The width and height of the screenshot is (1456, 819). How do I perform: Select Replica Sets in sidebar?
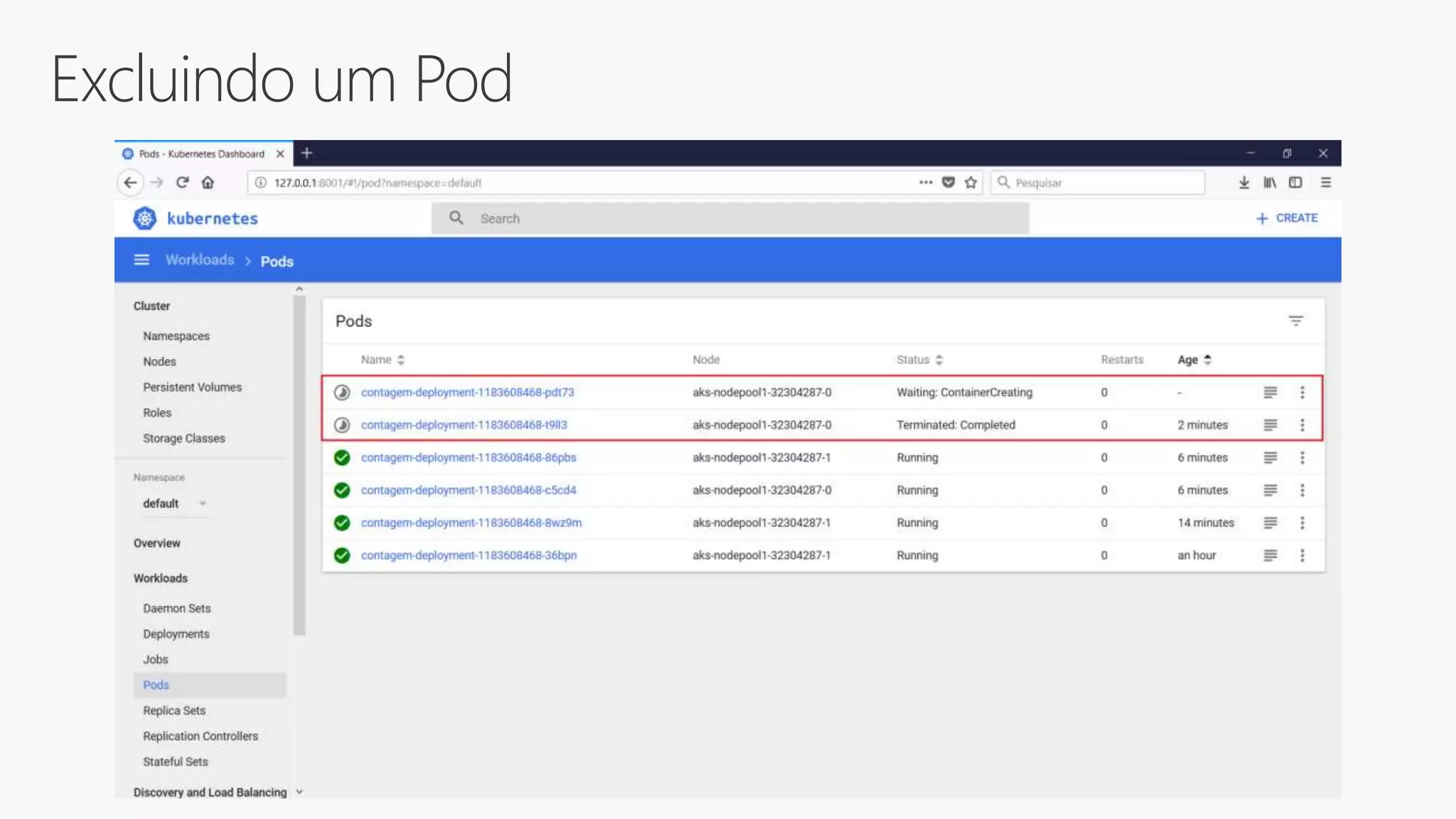173,711
